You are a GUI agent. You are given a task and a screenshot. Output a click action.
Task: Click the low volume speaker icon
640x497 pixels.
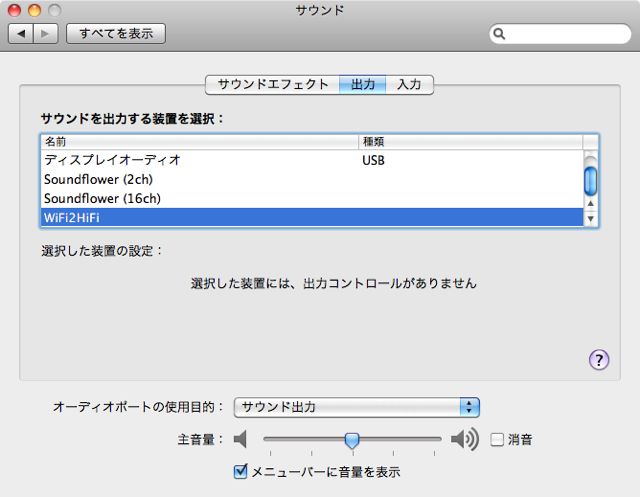(x=240, y=439)
